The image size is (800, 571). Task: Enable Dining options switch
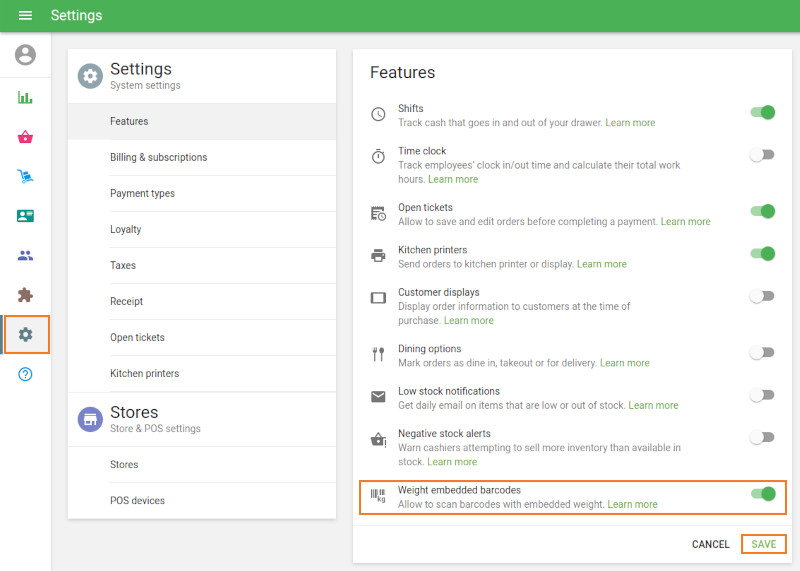click(x=763, y=353)
